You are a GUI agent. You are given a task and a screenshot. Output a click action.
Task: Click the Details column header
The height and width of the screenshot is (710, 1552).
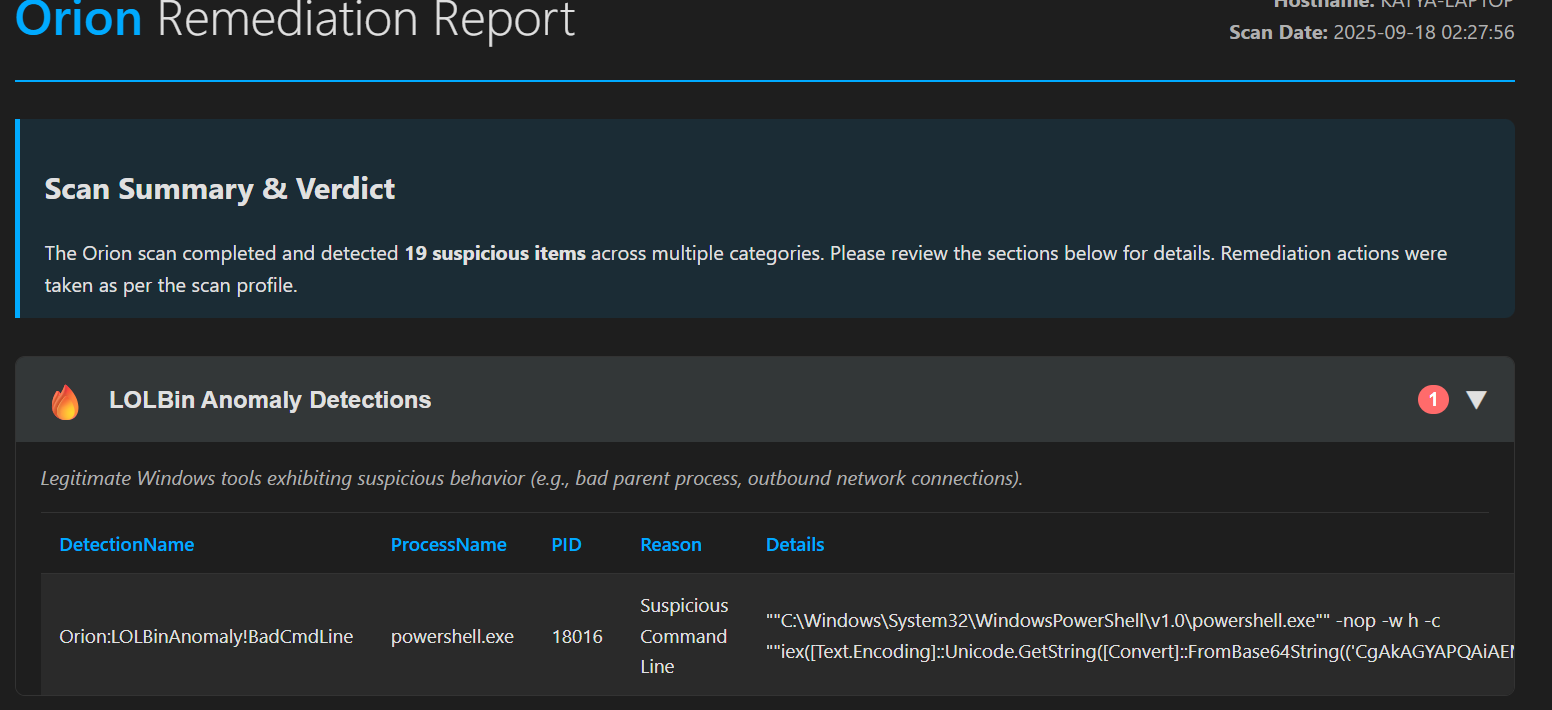tap(795, 545)
